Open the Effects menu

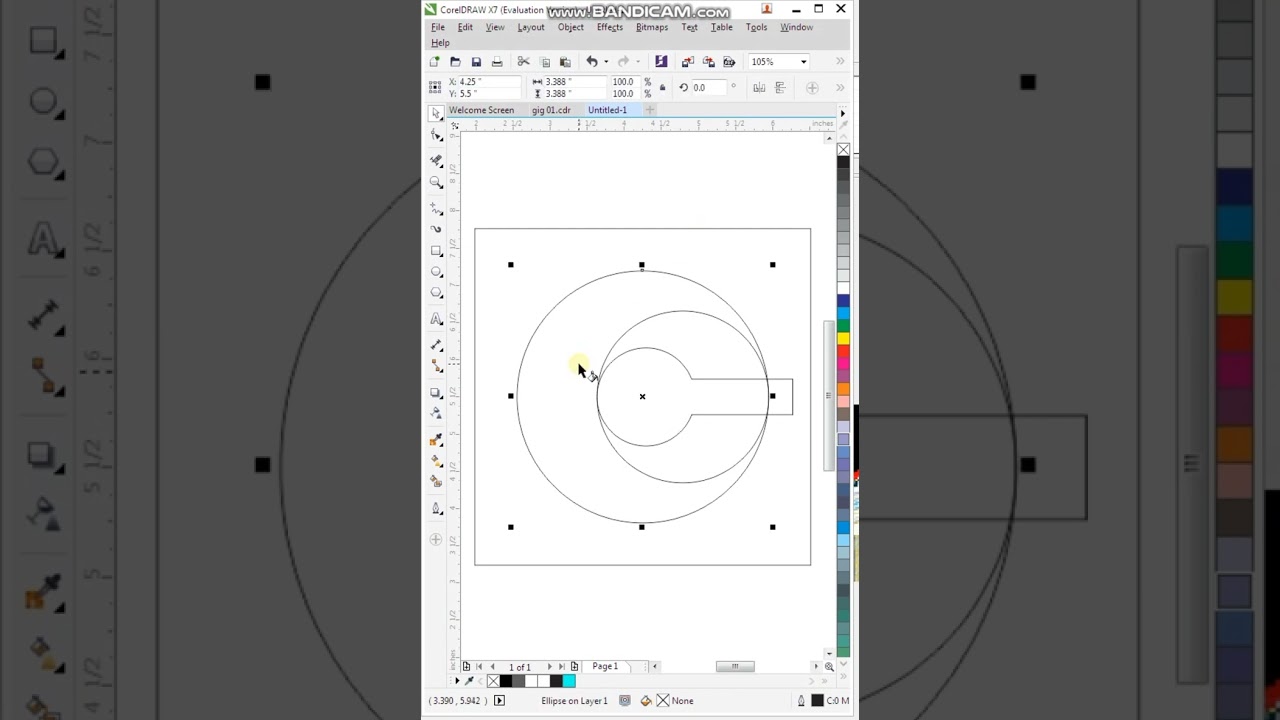click(x=610, y=27)
